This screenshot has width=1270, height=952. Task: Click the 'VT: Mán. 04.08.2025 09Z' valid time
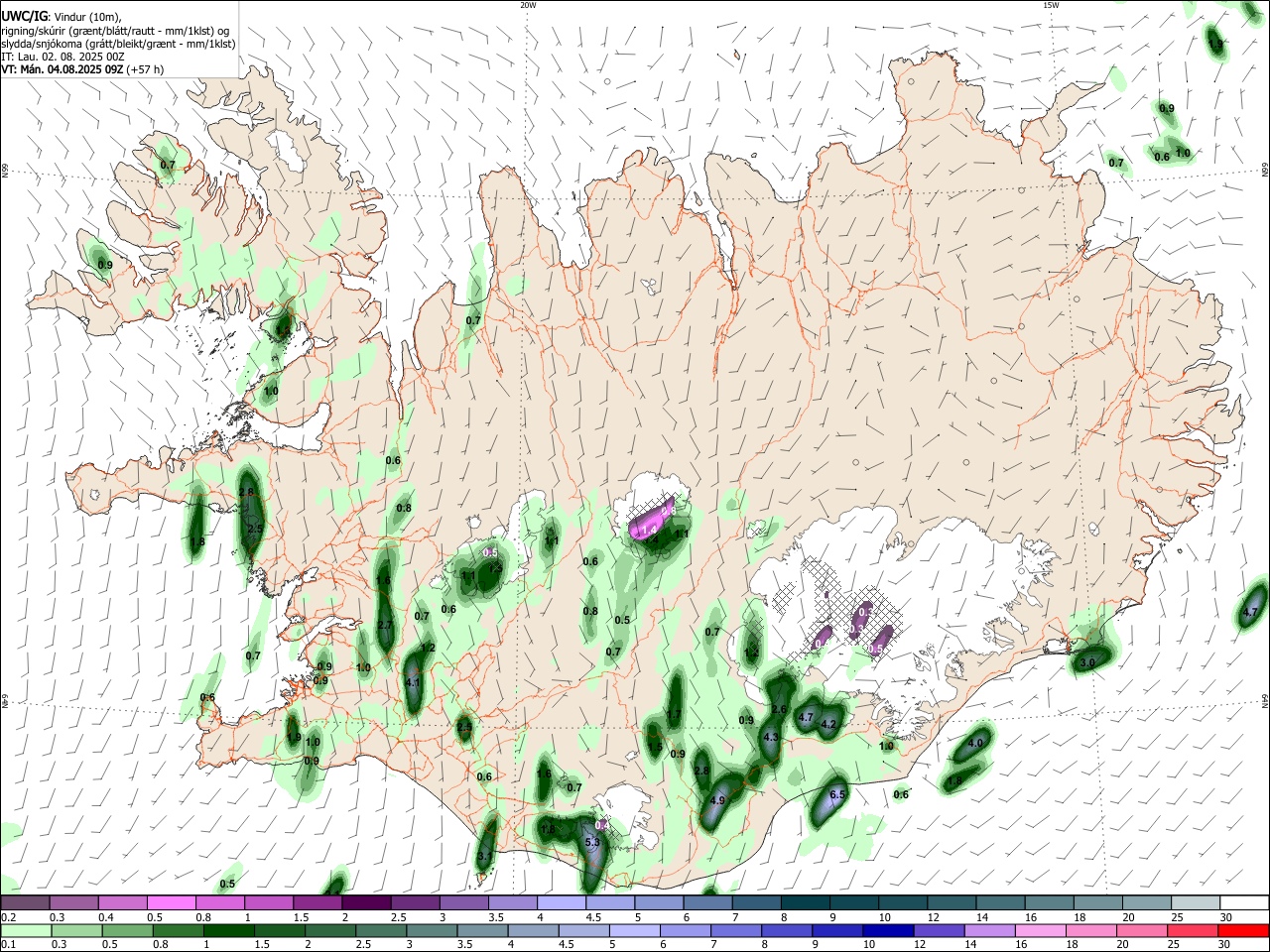[62, 69]
